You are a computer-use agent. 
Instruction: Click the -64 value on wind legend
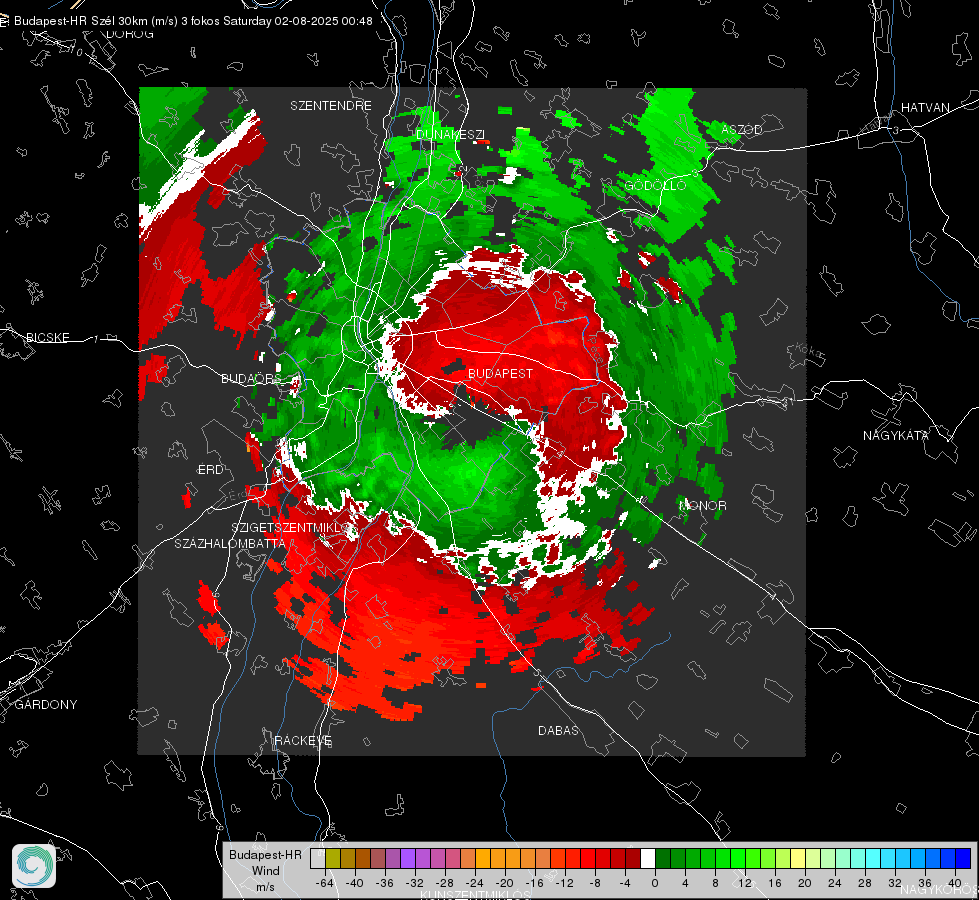pos(325,883)
